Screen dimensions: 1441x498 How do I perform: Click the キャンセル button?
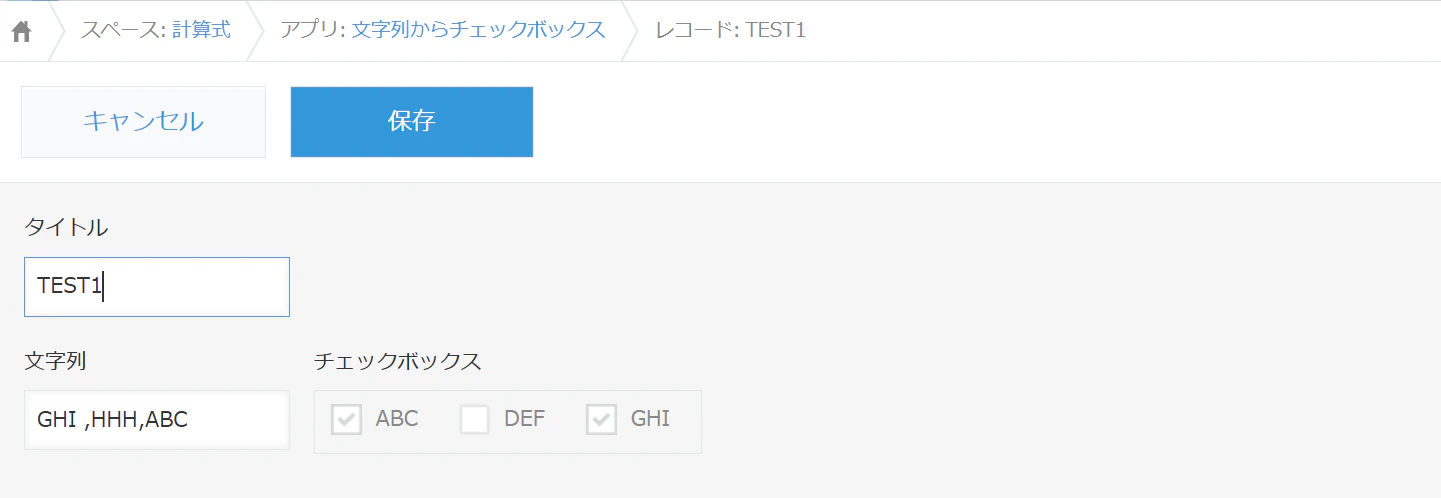[x=143, y=122]
